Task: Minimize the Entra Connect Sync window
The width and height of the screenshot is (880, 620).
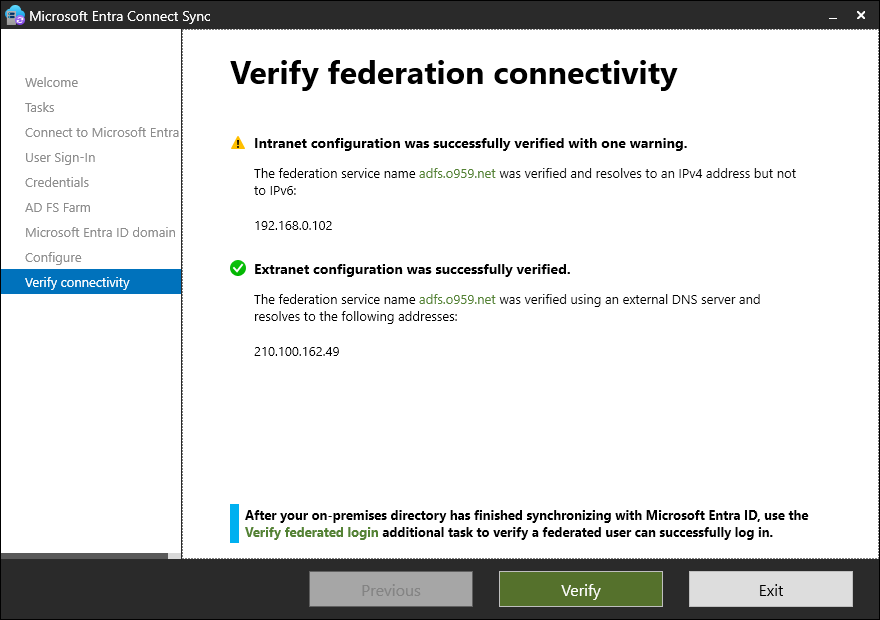Action: [x=833, y=16]
